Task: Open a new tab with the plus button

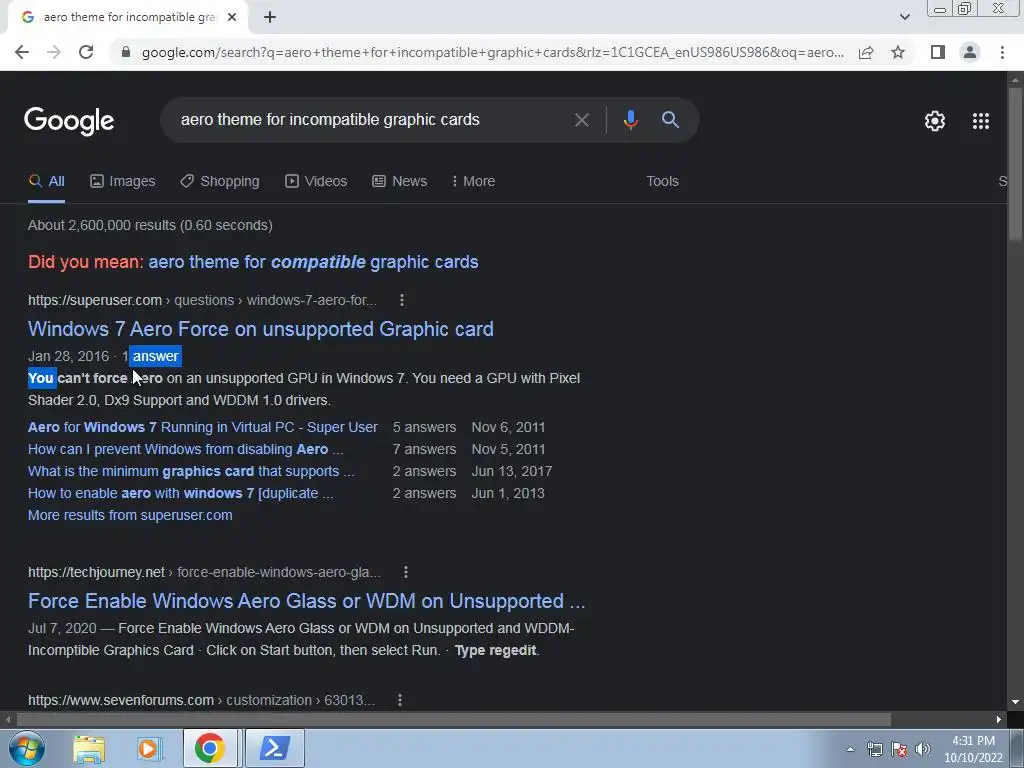Action: click(x=270, y=17)
